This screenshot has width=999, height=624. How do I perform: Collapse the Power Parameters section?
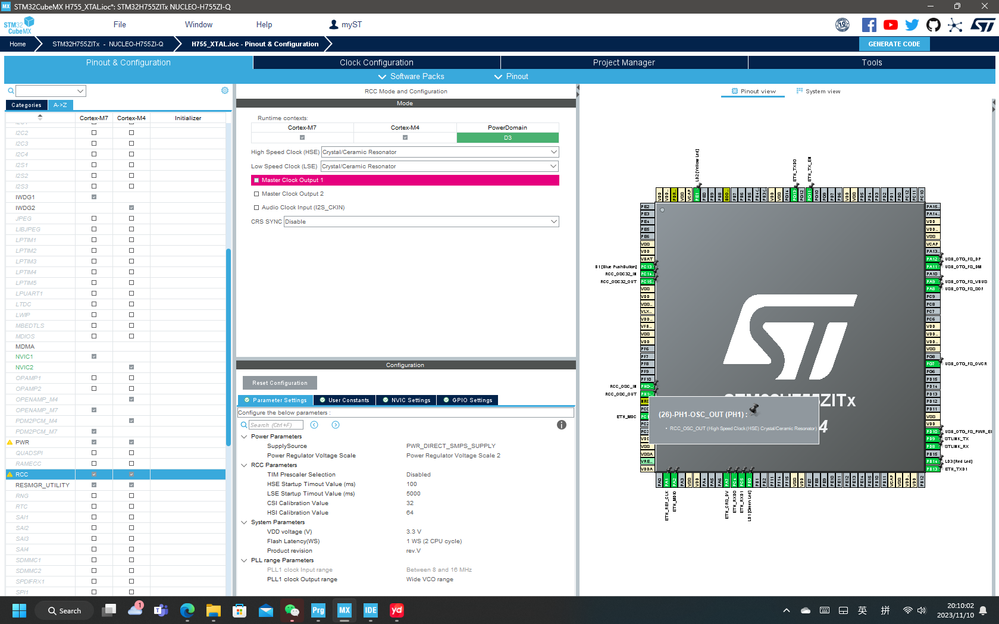point(244,436)
